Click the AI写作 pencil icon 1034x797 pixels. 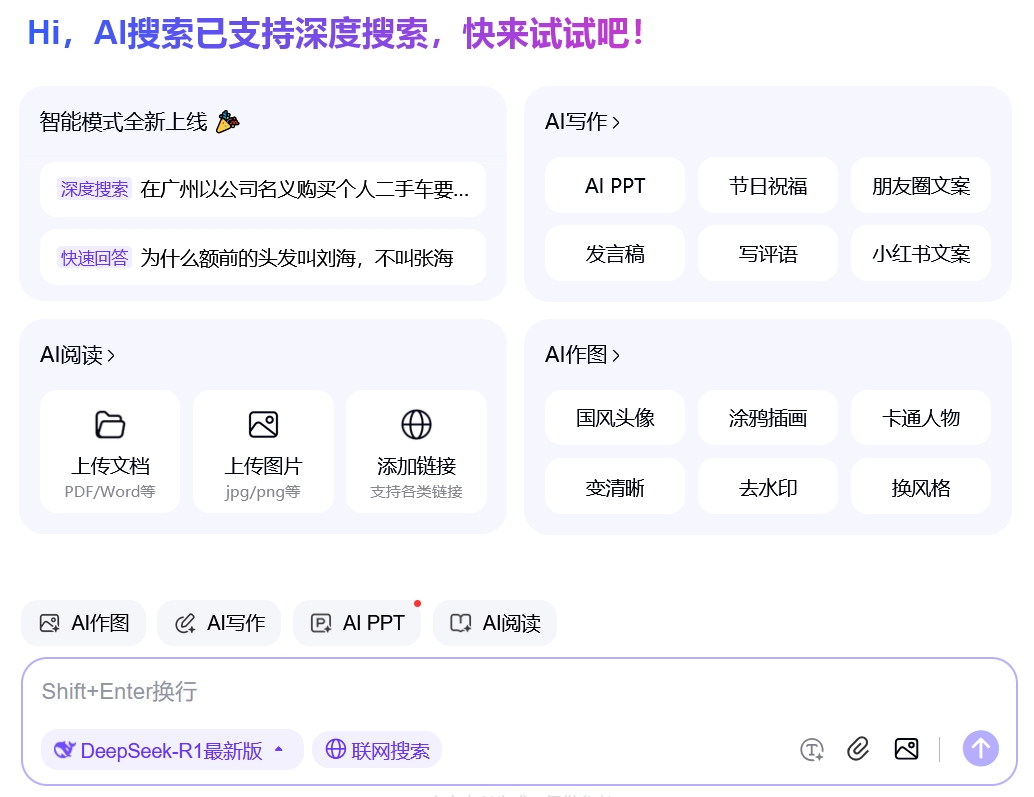click(185, 623)
